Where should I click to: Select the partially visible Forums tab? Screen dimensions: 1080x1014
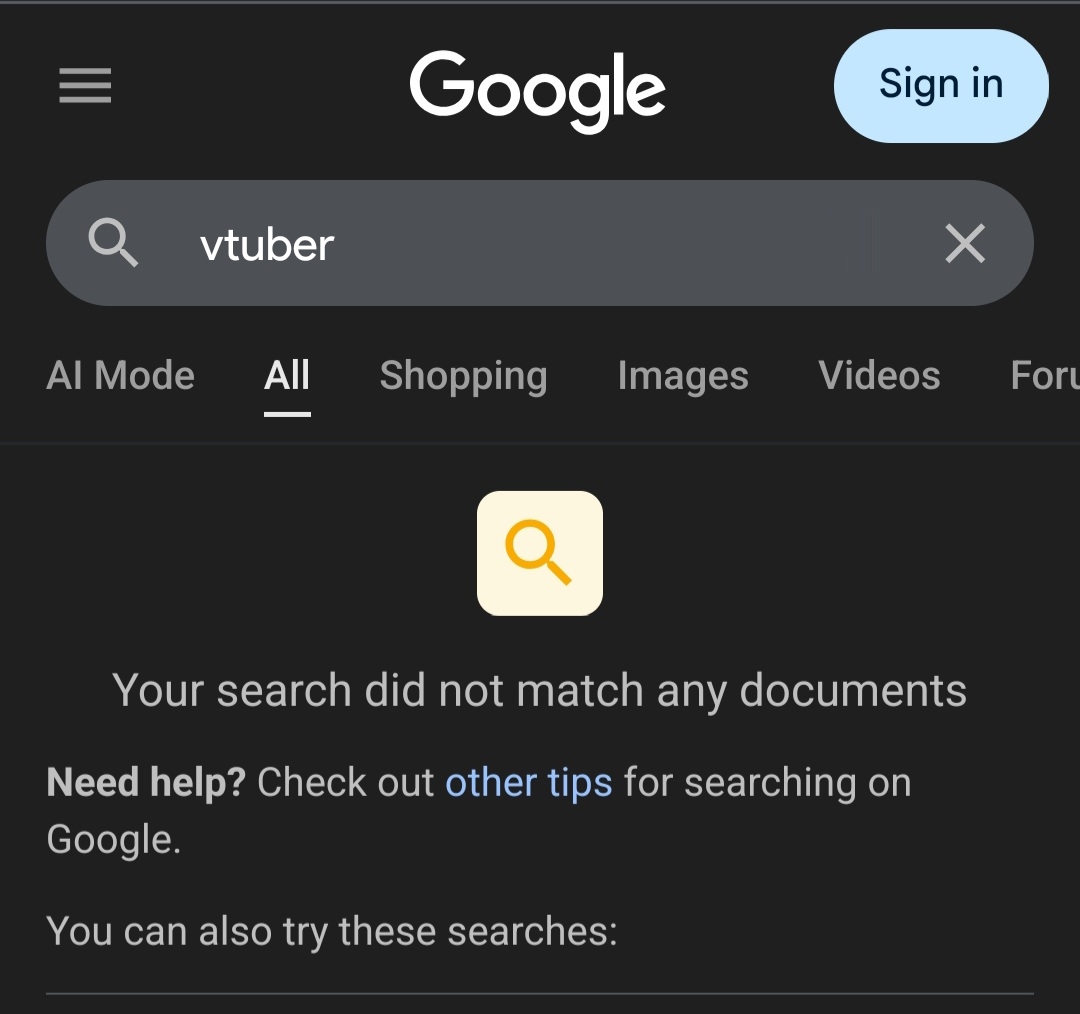(1044, 375)
